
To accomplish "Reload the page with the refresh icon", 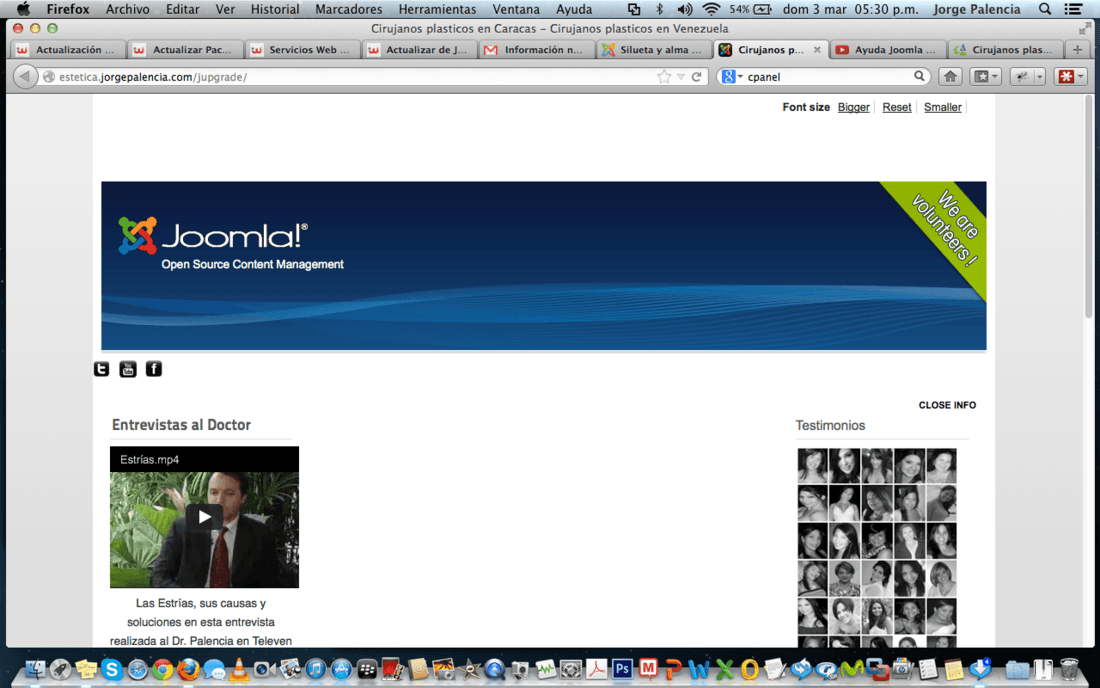I will pyautogui.click(x=697, y=76).
